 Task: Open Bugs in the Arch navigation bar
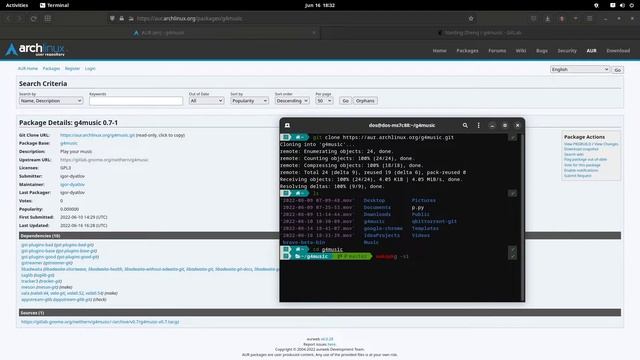(x=542, y=51)
